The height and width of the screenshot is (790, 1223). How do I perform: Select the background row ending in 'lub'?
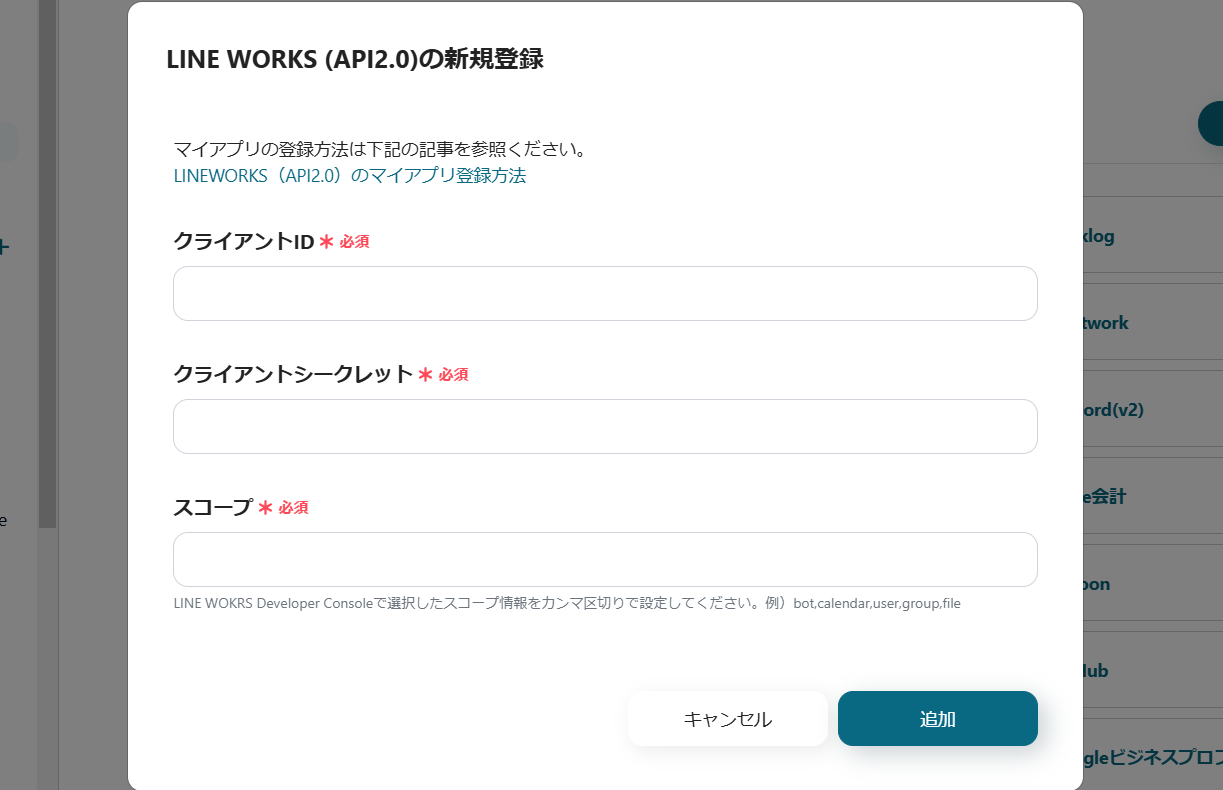pyautogui.click(x=1153, y=671)
